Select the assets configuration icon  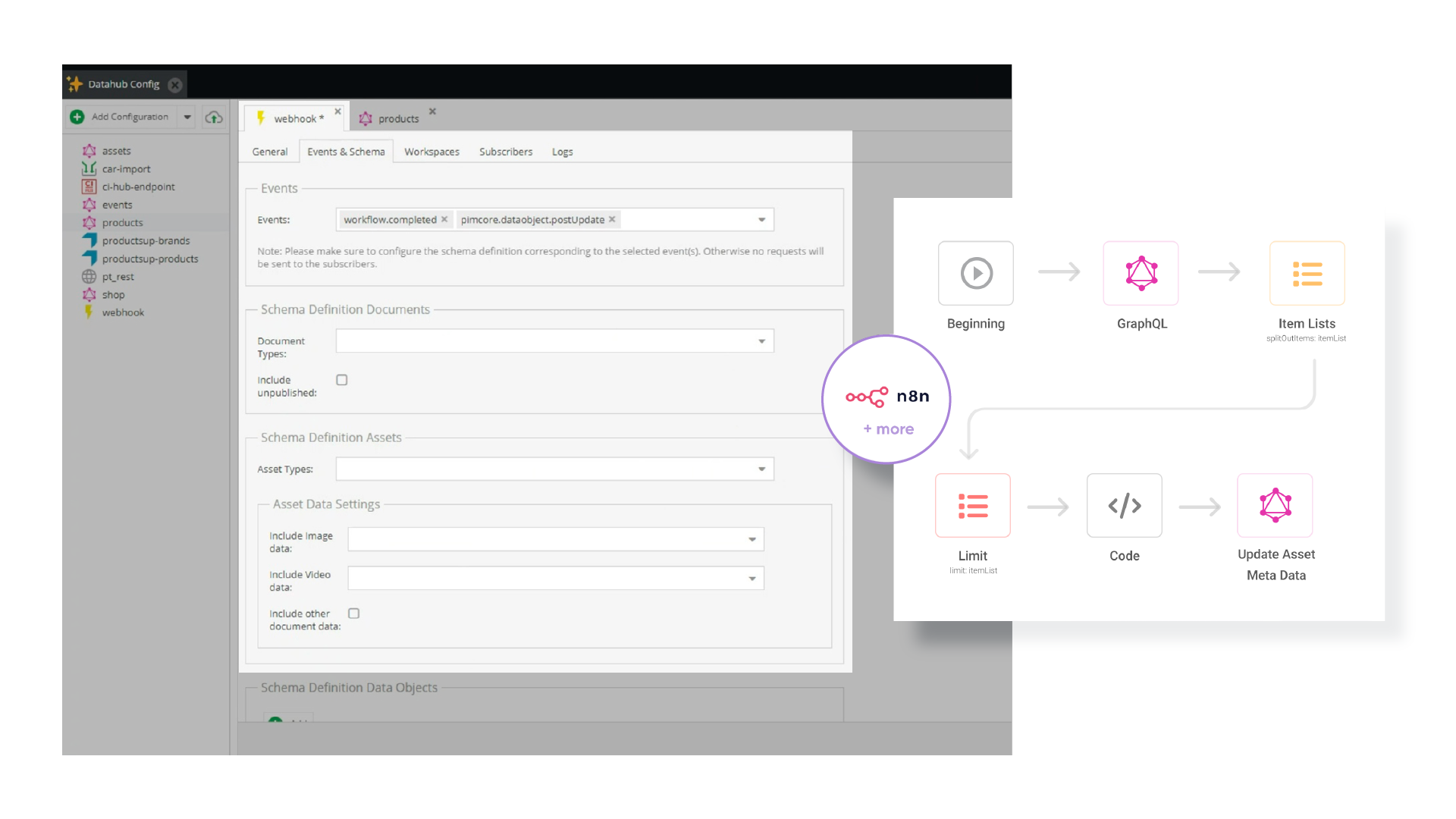89,151
